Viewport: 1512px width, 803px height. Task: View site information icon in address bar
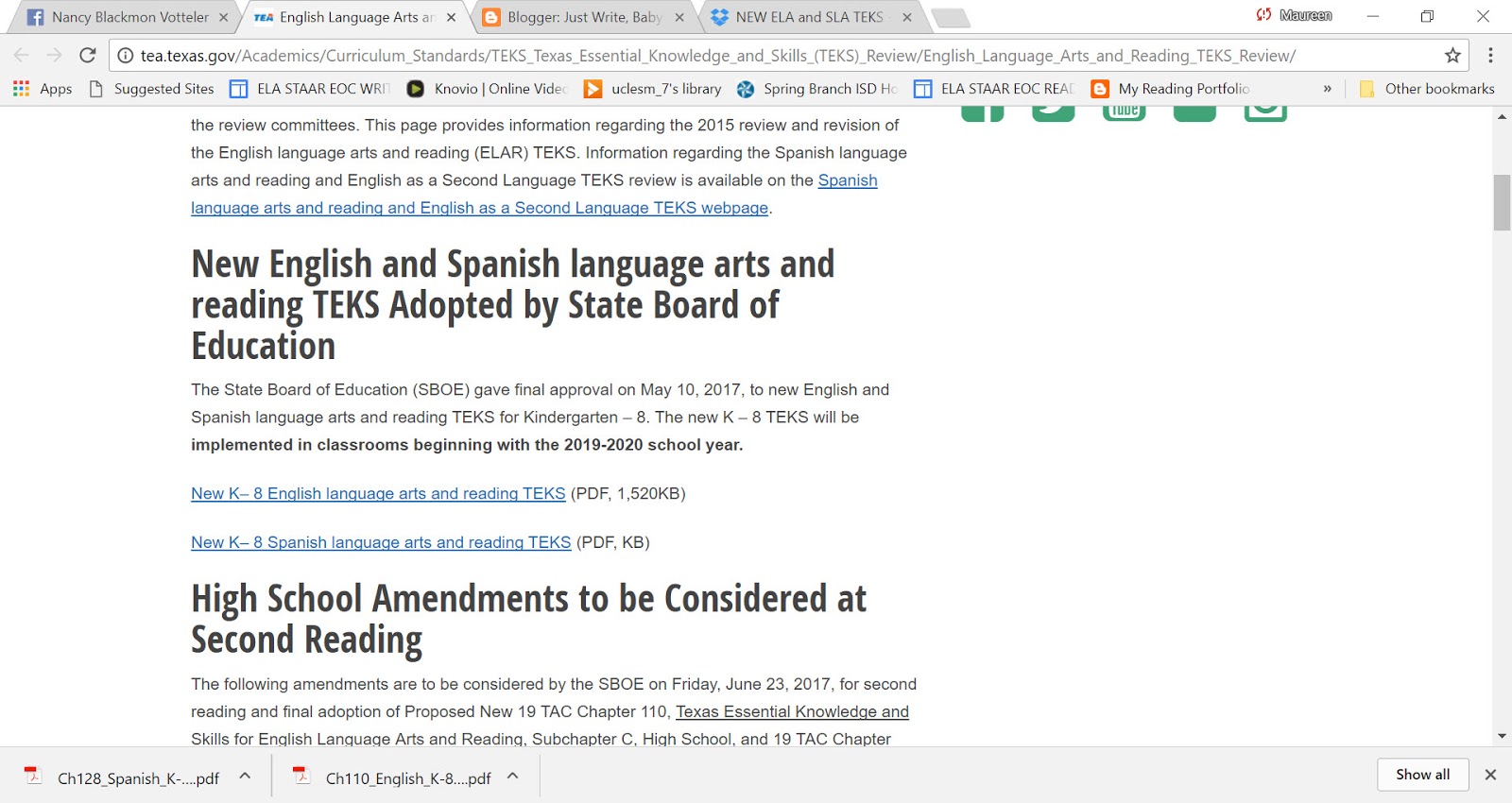click(x=125, y=56)
